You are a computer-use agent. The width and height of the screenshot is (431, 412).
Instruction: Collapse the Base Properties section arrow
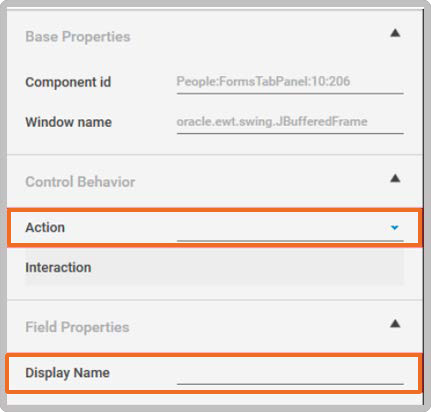pos(395,33)
